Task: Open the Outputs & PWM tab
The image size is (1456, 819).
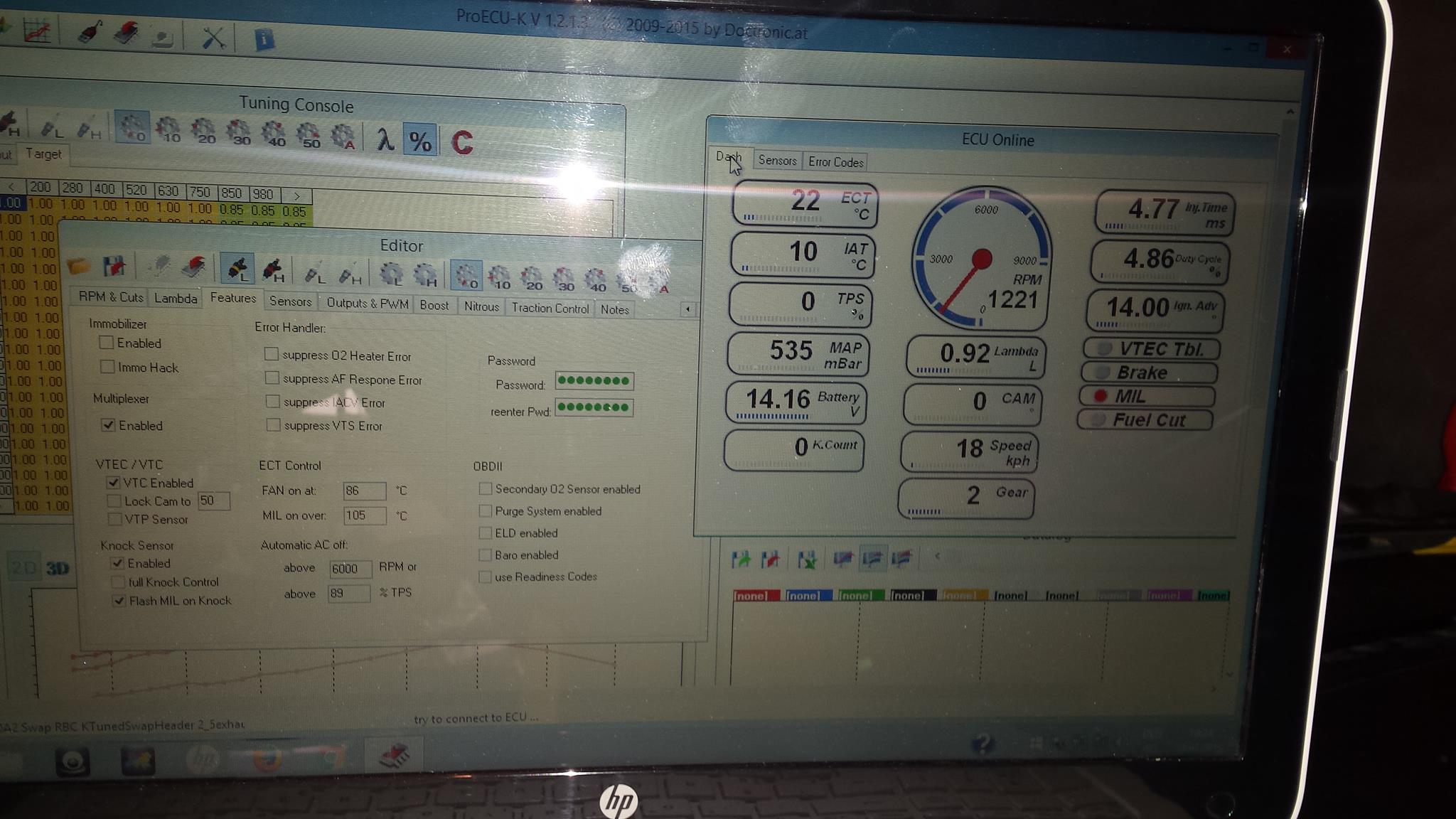Action: [367, 304]
